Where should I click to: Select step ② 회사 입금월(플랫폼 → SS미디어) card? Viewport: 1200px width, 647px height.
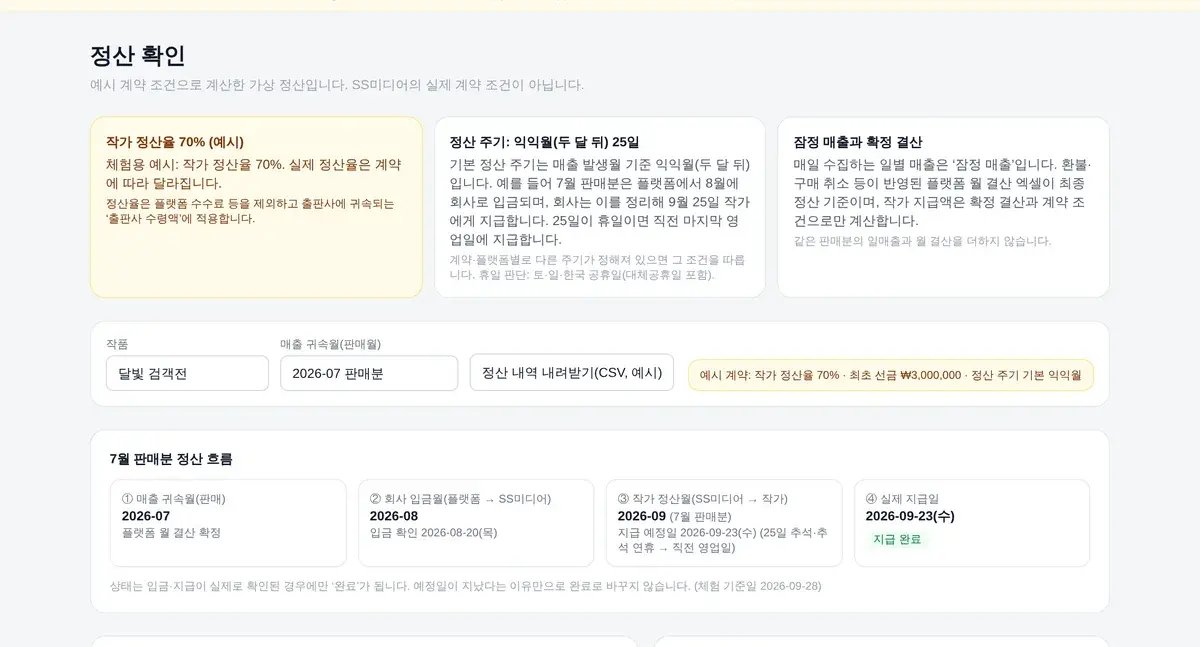coord(476,523)
